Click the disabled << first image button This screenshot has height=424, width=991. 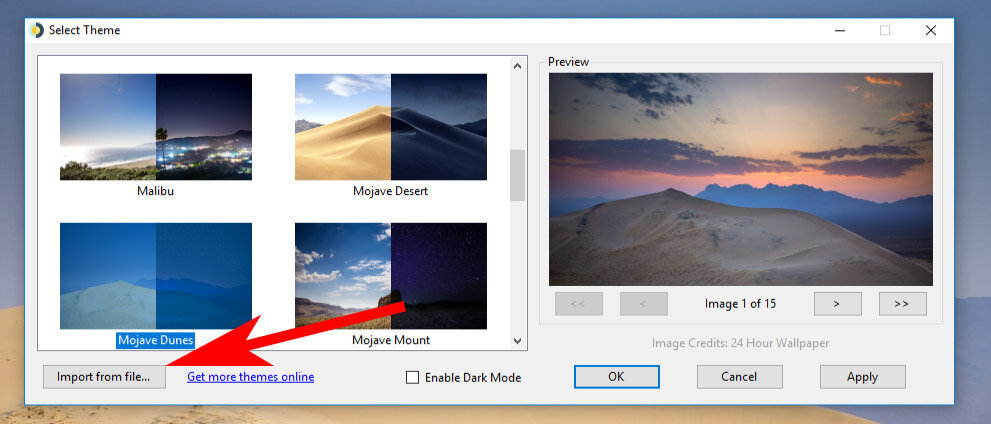click(x=578, y=303)
